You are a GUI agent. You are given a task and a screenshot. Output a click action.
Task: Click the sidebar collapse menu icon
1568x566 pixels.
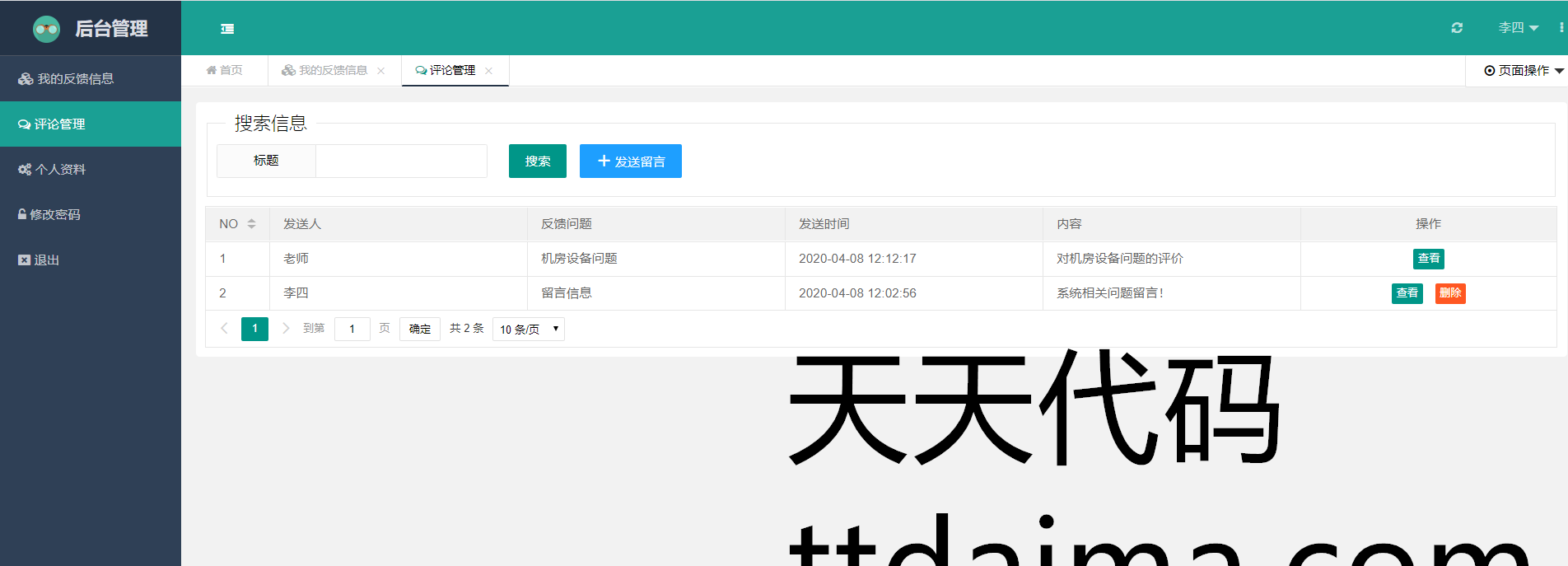(227, 29)
